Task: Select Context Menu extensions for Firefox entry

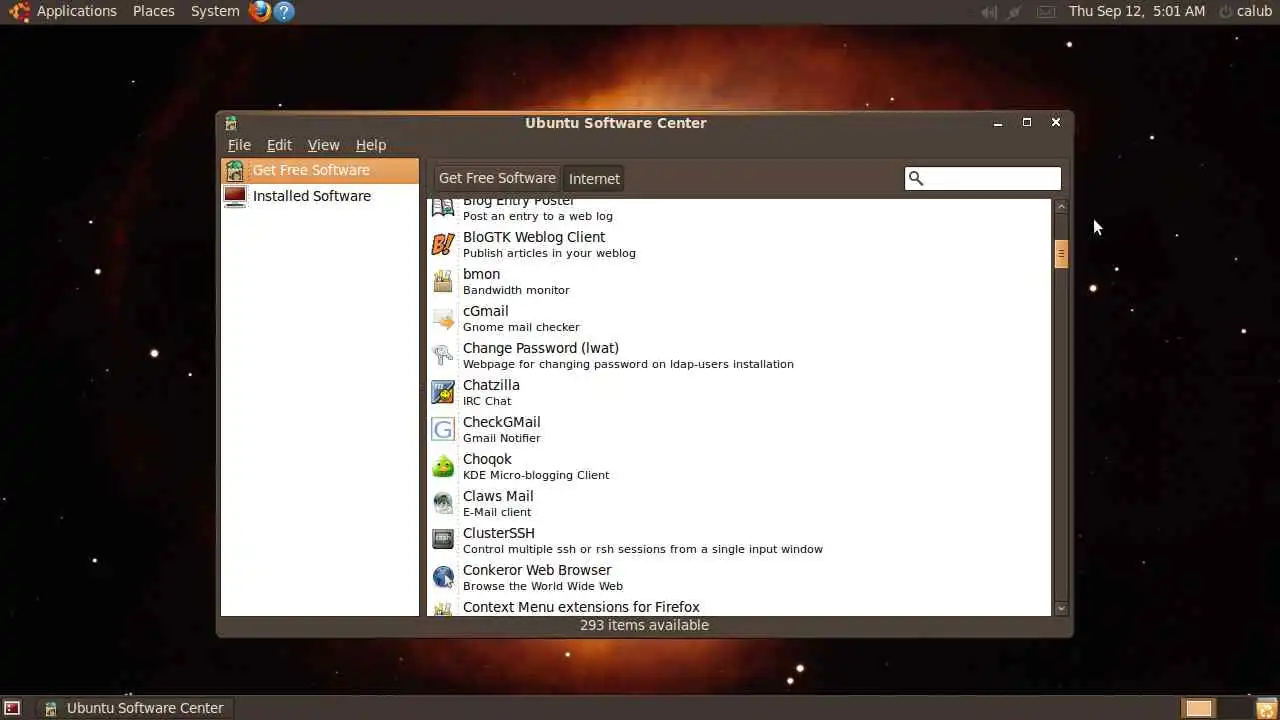Action: [x=739, y=607]
